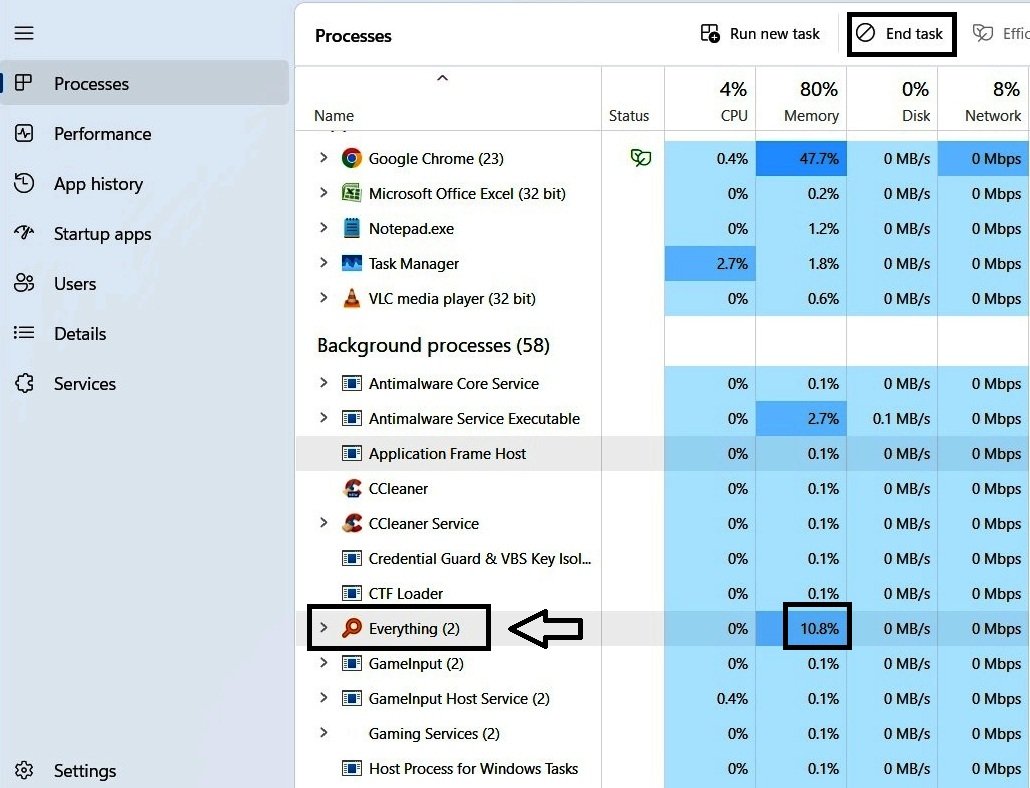Click the Task Manager process icon
This screenshot has width=1030, height=788.
(x=351, y=263)
